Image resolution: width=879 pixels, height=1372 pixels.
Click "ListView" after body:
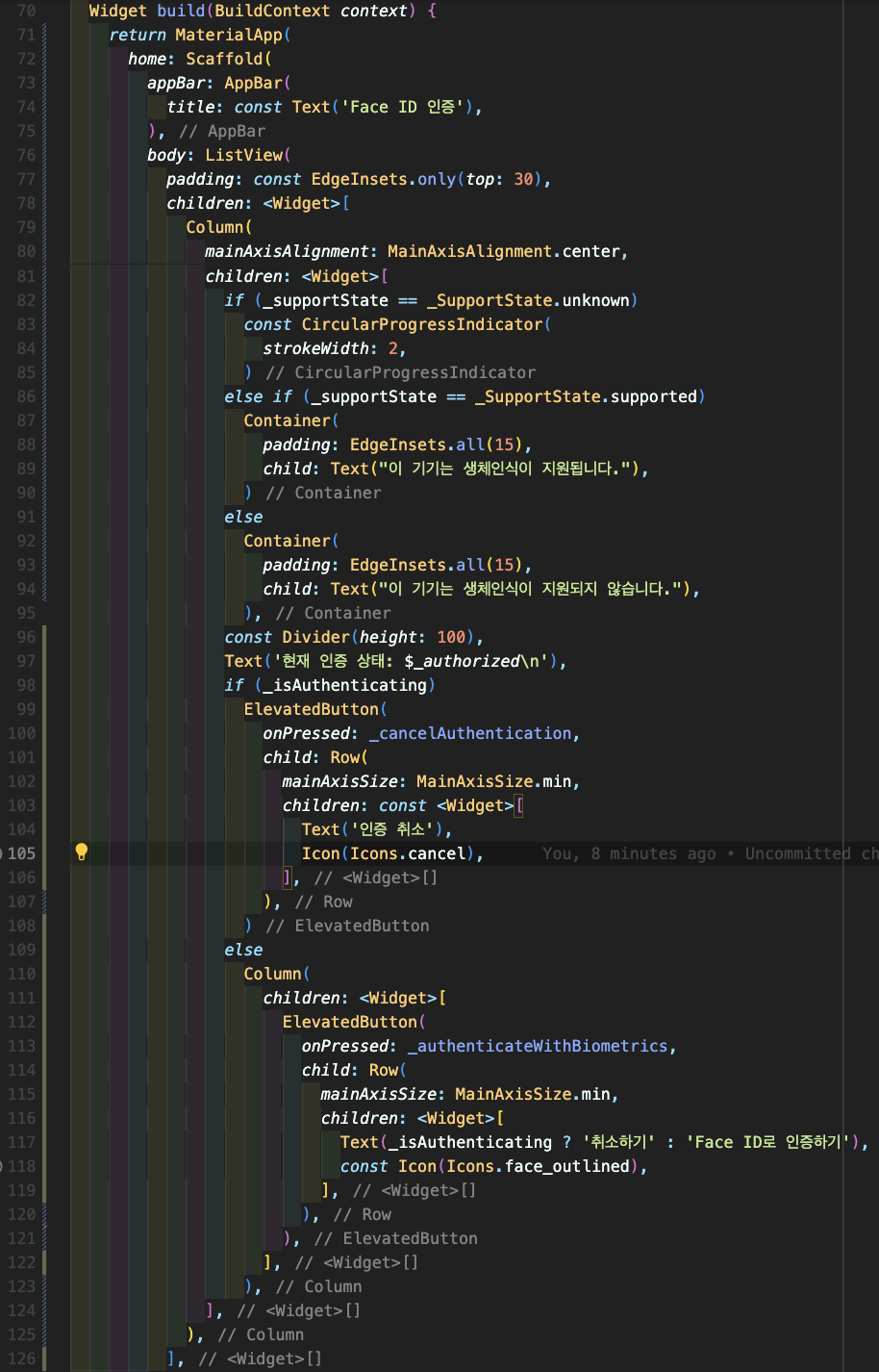(x=243, y=155)
